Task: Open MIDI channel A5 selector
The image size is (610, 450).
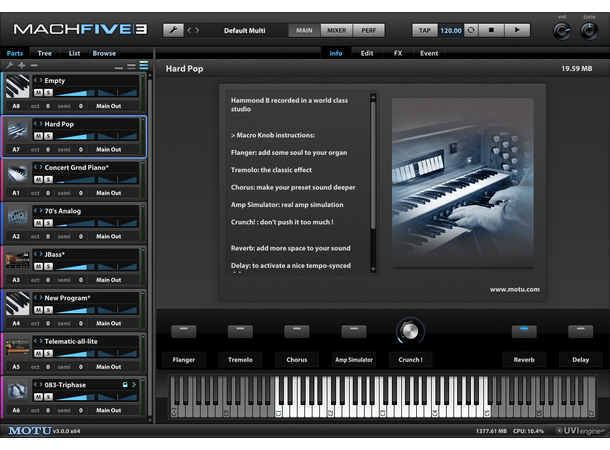Action: click(x=16, y=366)
